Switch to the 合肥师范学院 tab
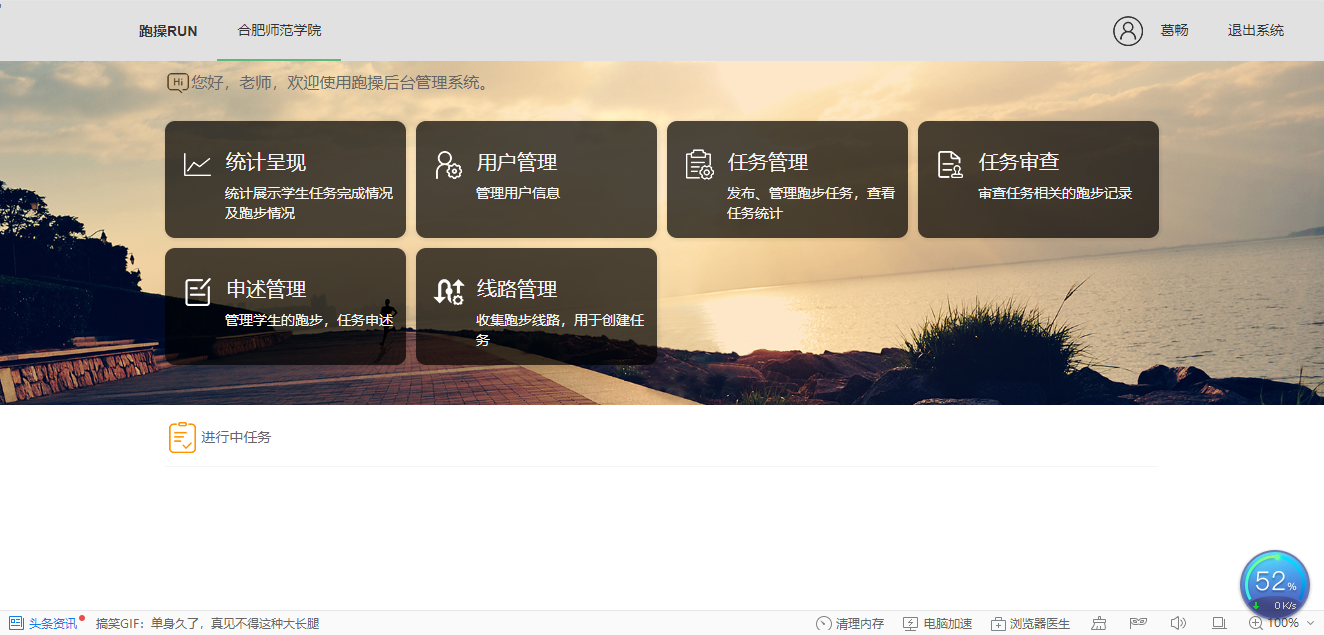This screenshot has width=1324, height=635. click(x=279, y=31)
